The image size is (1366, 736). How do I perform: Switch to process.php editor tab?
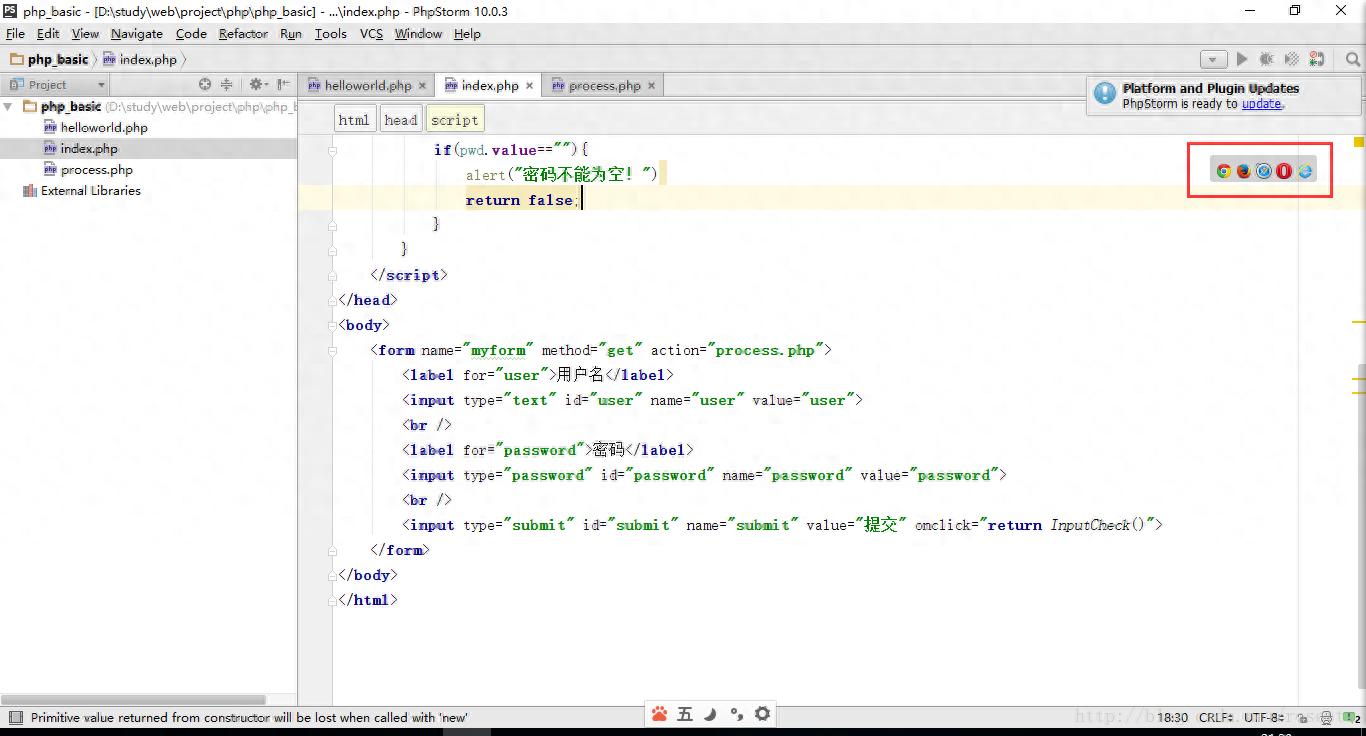604,86
